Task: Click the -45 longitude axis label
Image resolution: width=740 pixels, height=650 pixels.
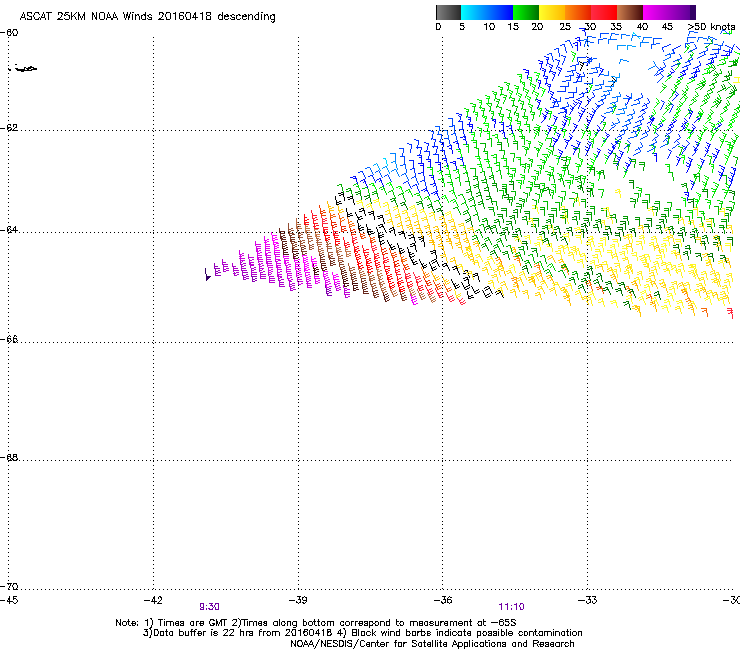Action: click(9, 600)
